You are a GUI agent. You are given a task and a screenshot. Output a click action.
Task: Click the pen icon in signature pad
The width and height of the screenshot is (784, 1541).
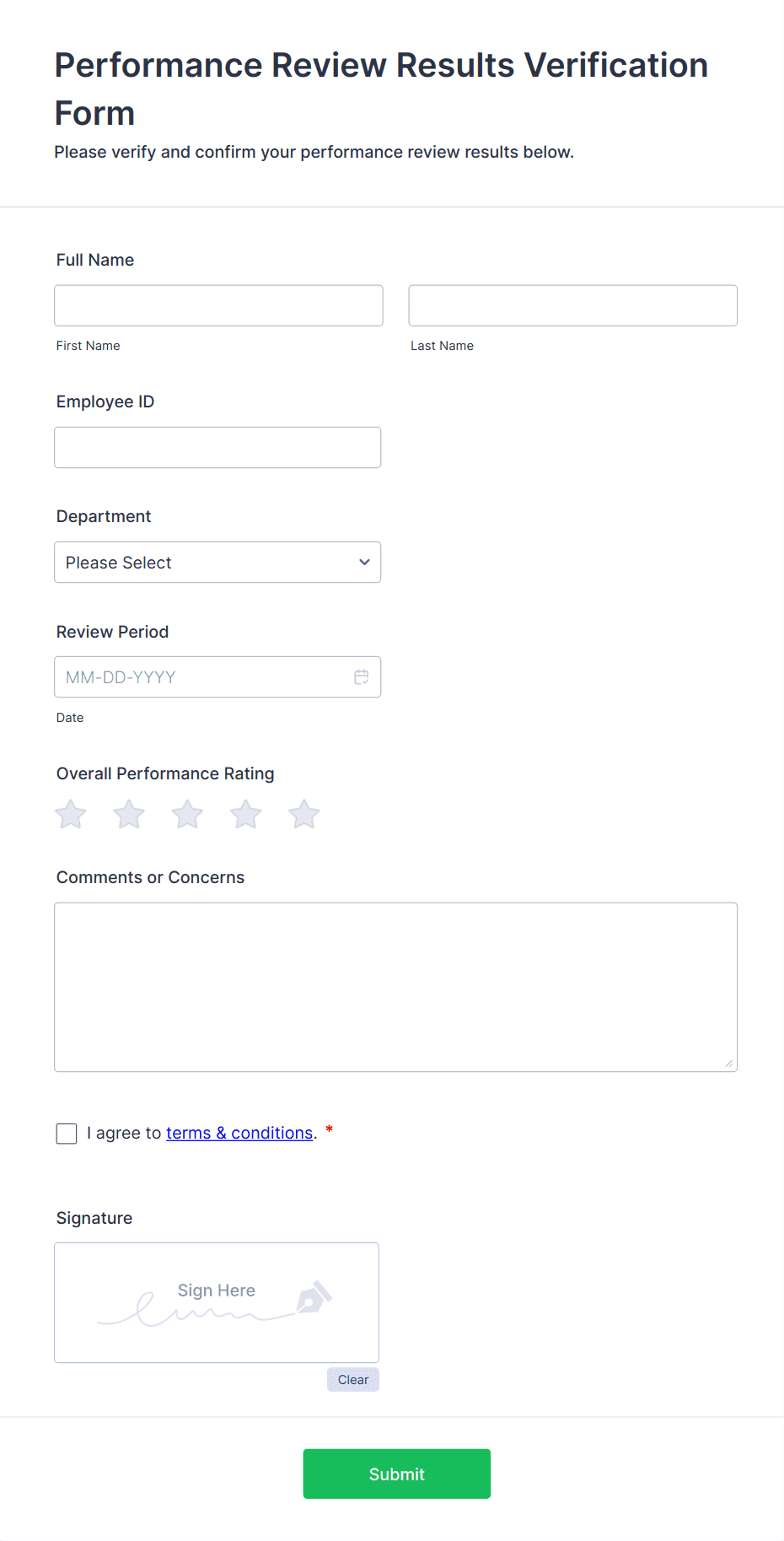click(x=314, y=1298)
